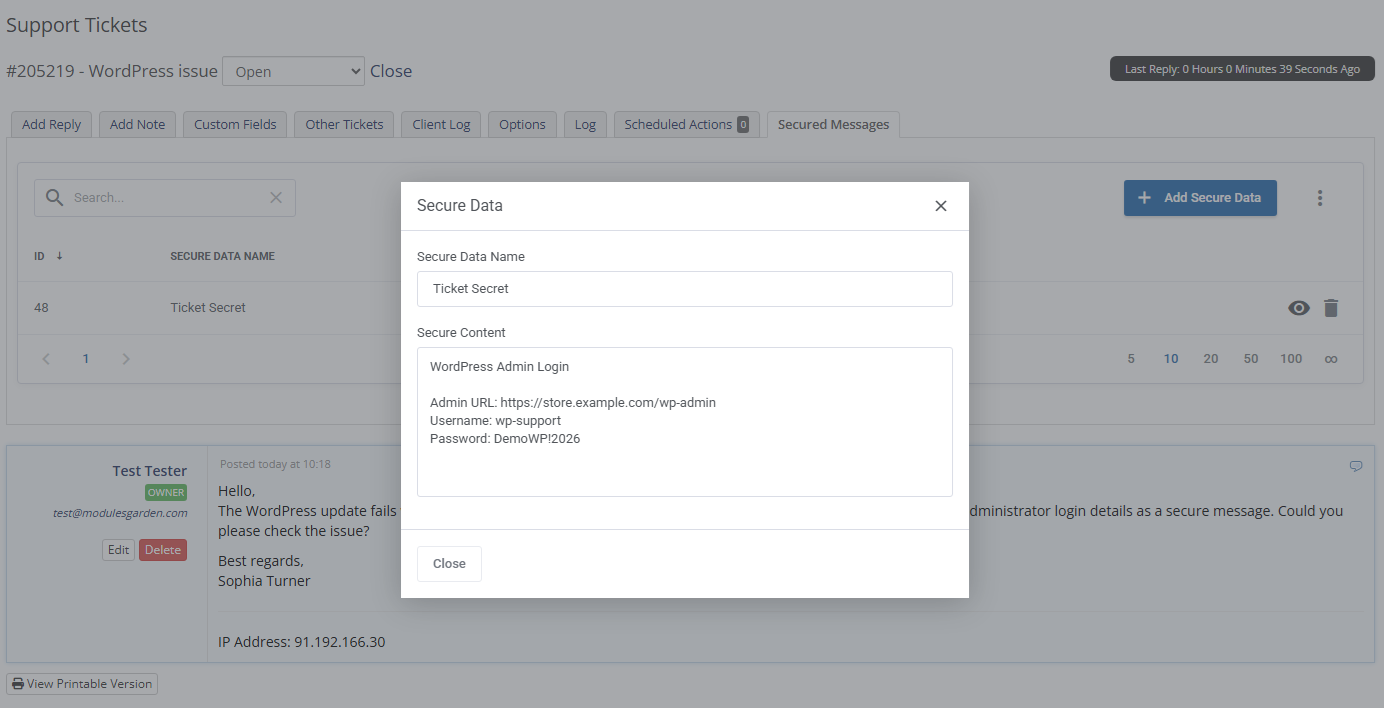This screenshot has height=708, width=1384.
Task: Select the Secured Messages tab
Action: click(x=833, y=125)
